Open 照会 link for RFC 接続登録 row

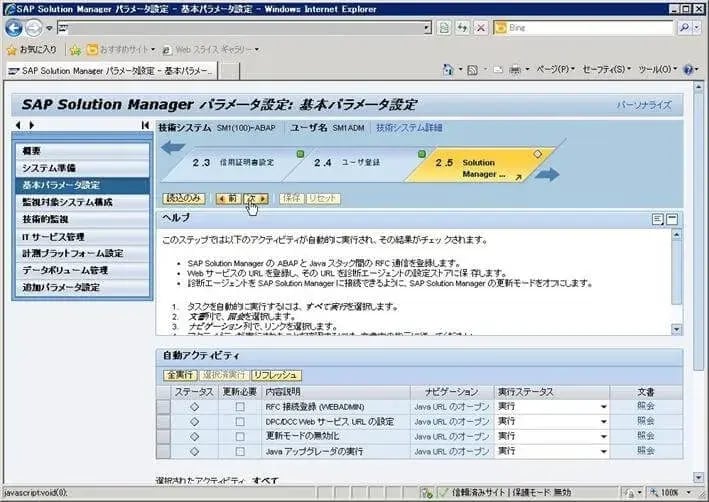coord(646,406)
